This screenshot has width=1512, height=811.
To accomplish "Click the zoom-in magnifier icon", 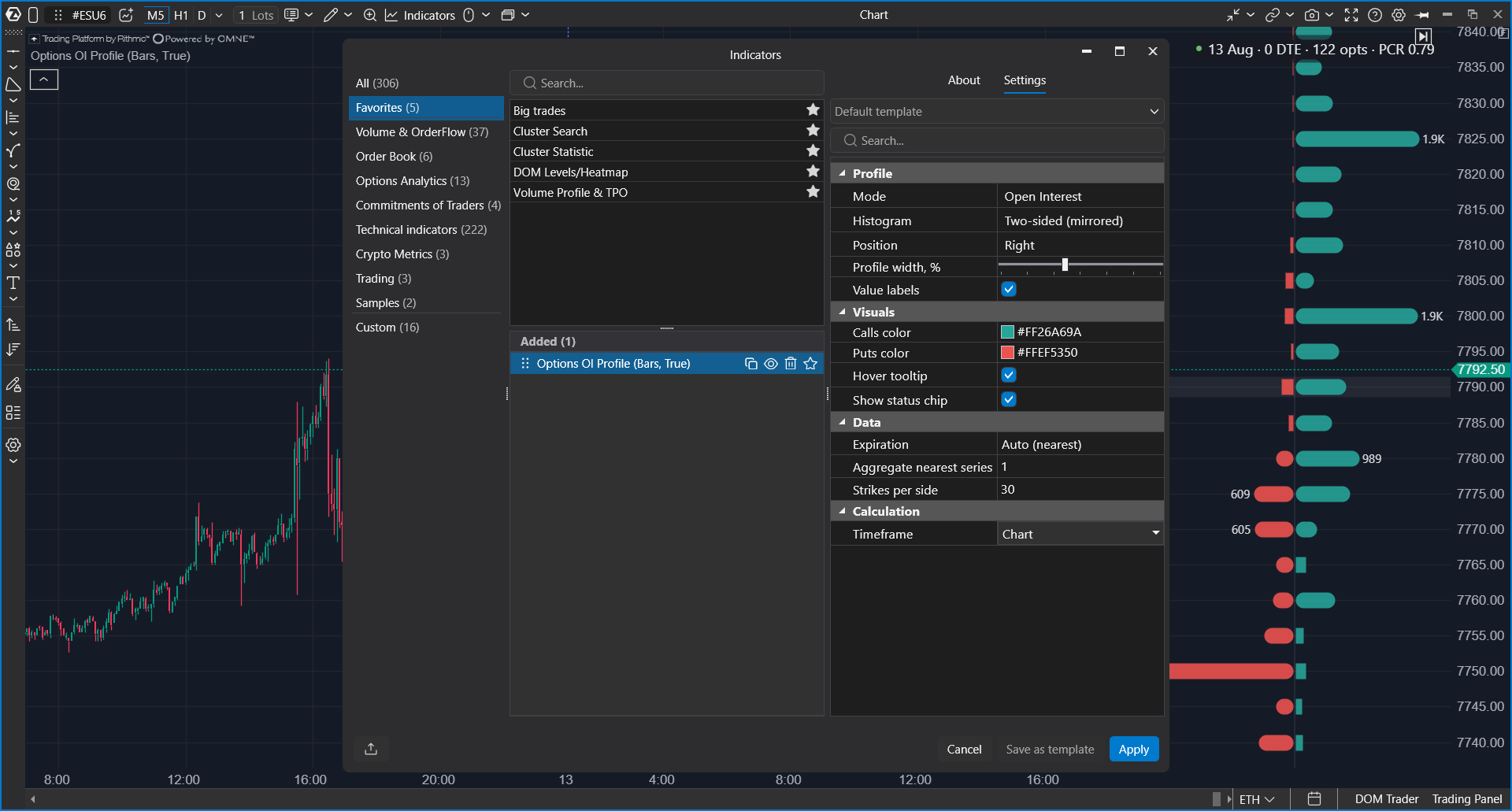I will tap(369, 15).
